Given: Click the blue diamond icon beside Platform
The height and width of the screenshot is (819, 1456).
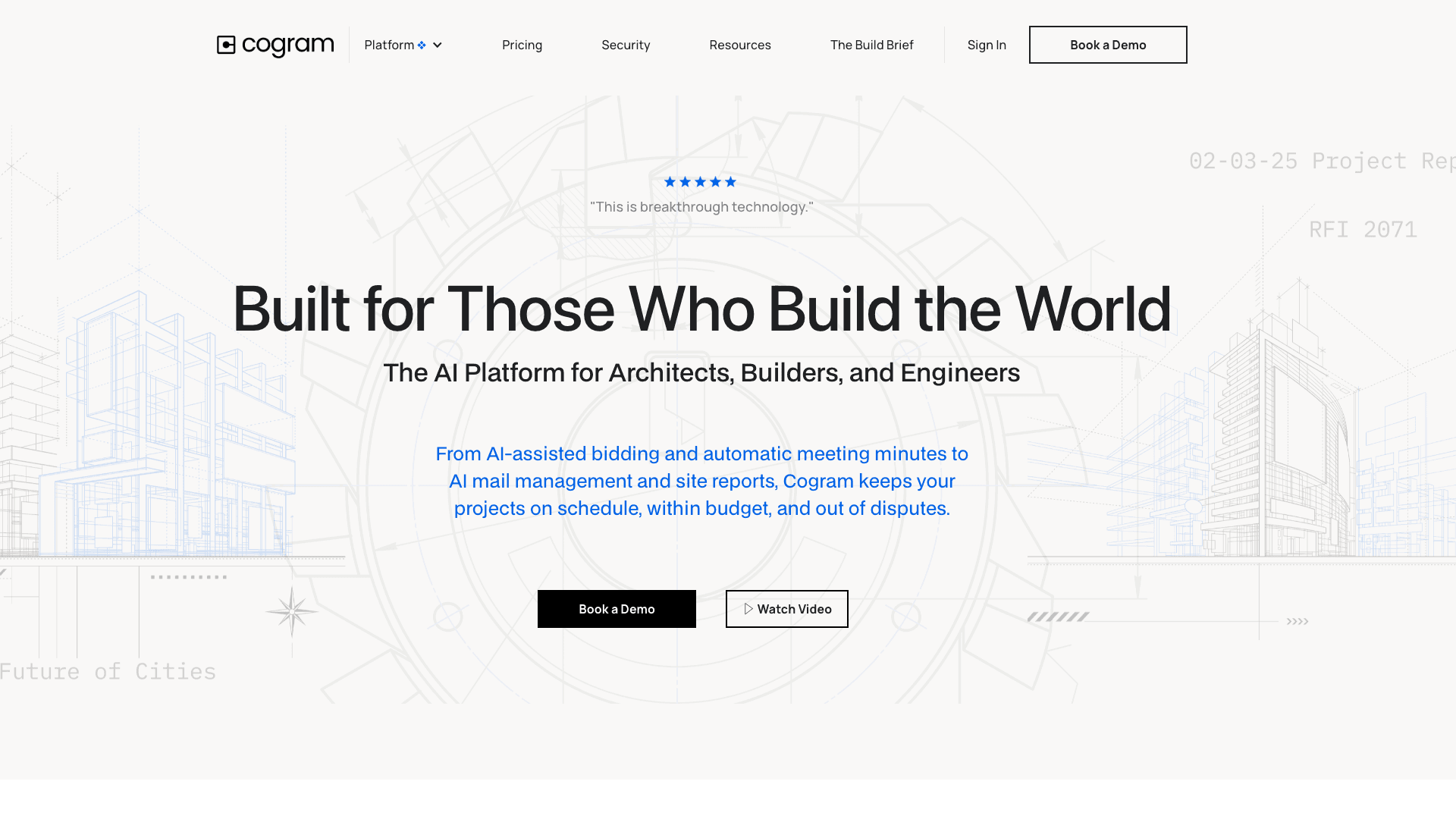Looking at the screenshot, I should (x=422, y=45).
